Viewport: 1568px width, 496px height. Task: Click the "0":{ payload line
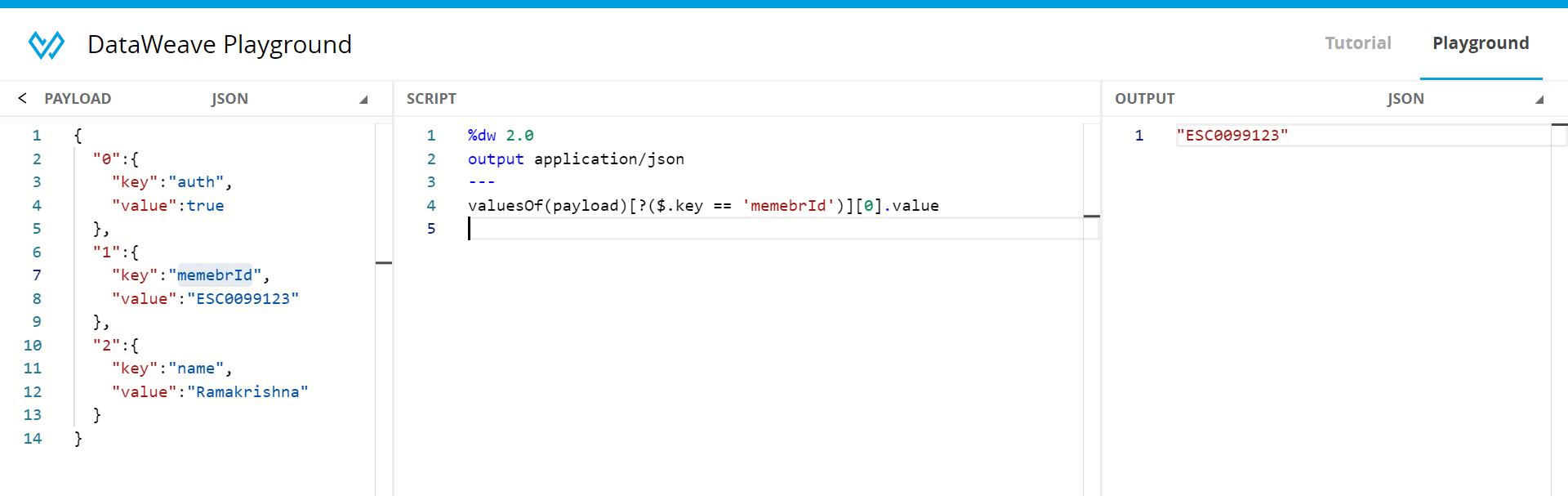(115, 159)
